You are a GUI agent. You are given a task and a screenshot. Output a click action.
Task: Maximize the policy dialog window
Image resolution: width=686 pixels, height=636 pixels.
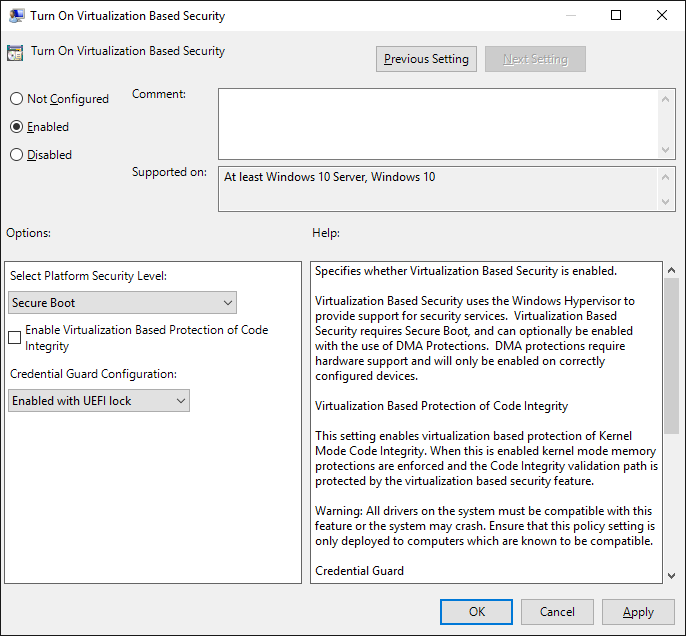point(616,16)
